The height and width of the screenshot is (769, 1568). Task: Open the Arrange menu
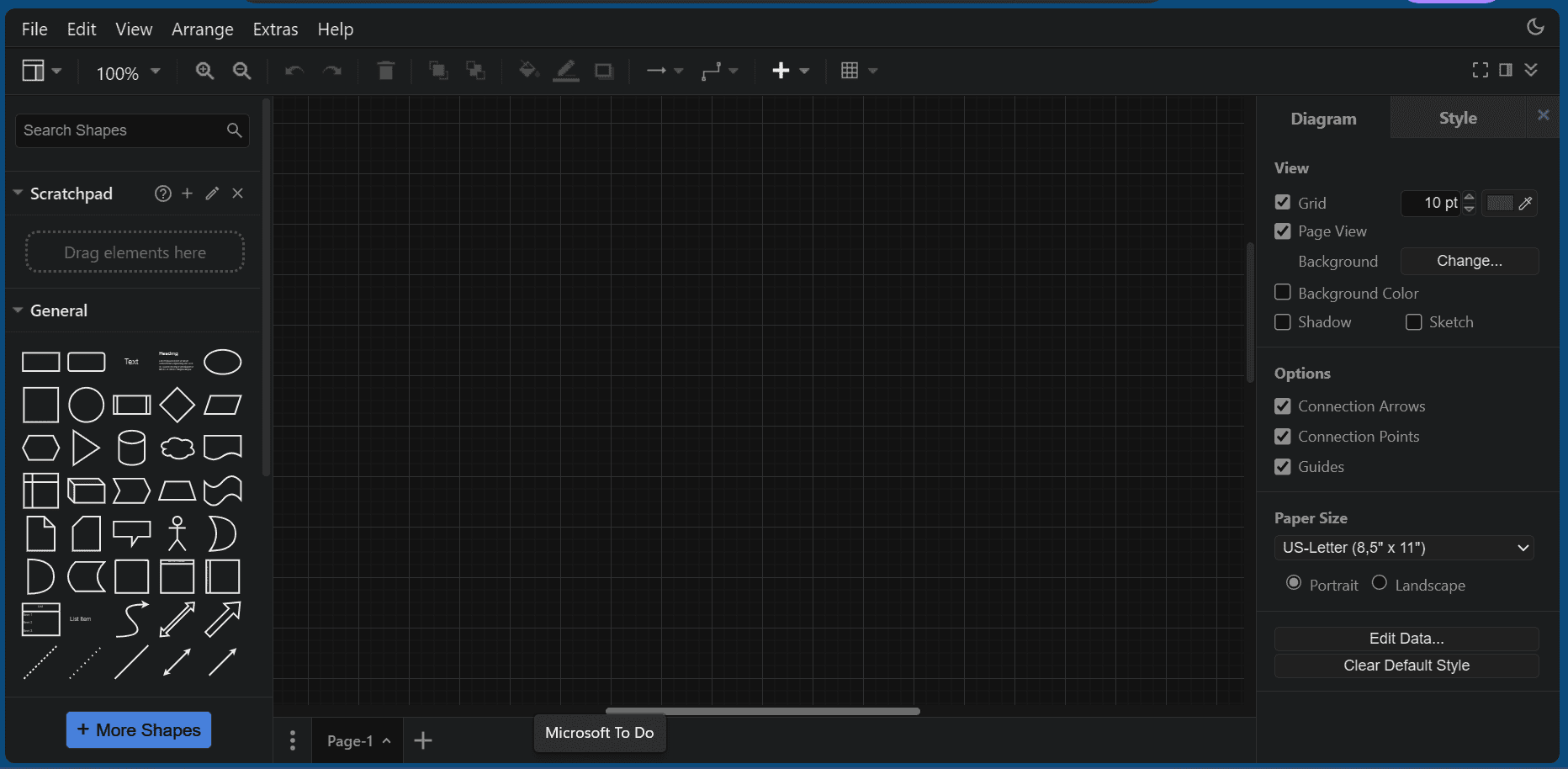coord(202,29)
